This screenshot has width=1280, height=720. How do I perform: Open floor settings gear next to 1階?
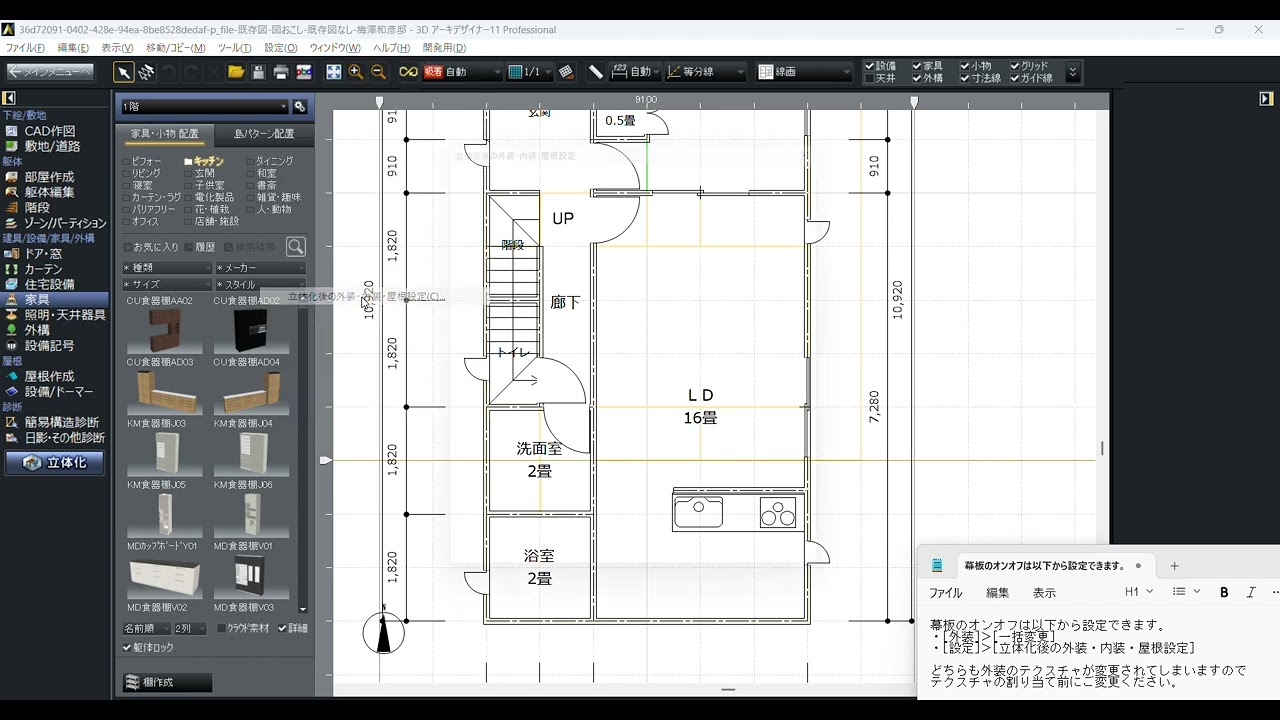pos(299,106)
